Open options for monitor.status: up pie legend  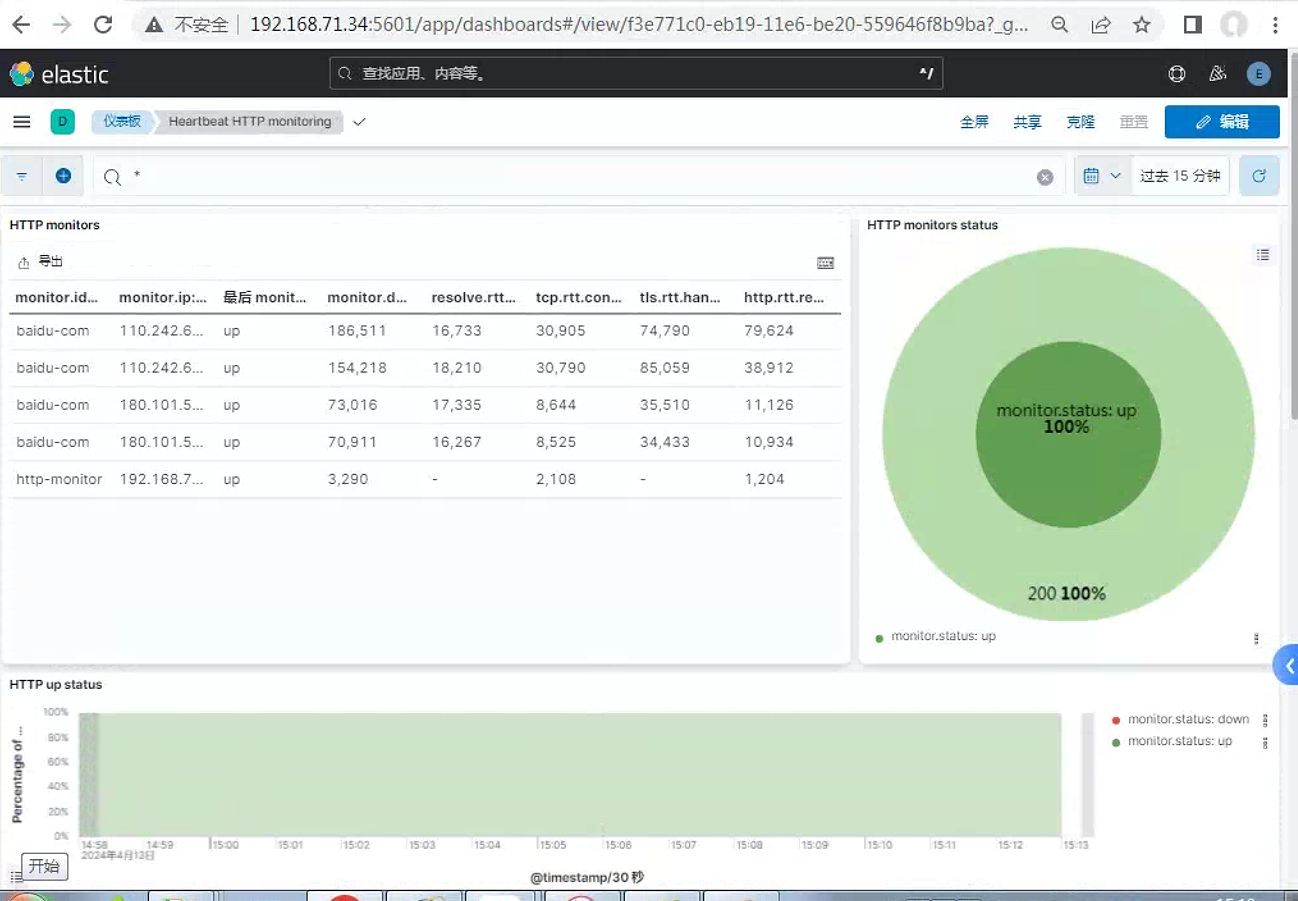pyautogui.click(x=1257, y=639)
